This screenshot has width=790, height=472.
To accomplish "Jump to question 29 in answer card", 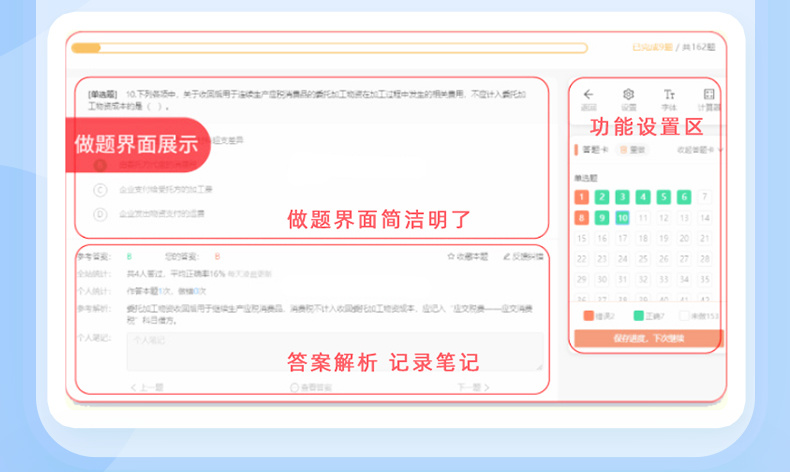I will tap(581, 279).
